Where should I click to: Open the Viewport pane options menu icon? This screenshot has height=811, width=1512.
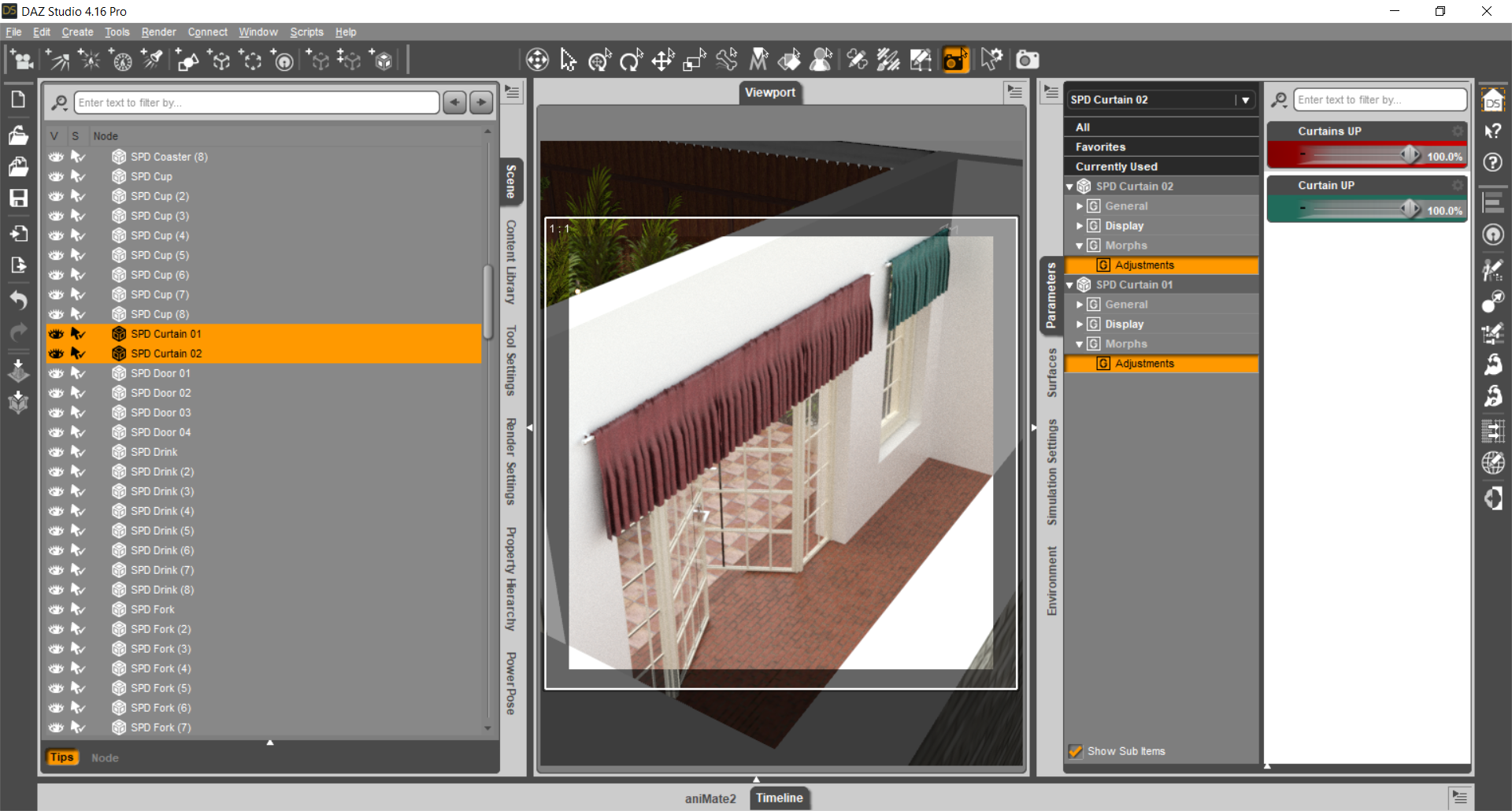(x=1014, y=92)
